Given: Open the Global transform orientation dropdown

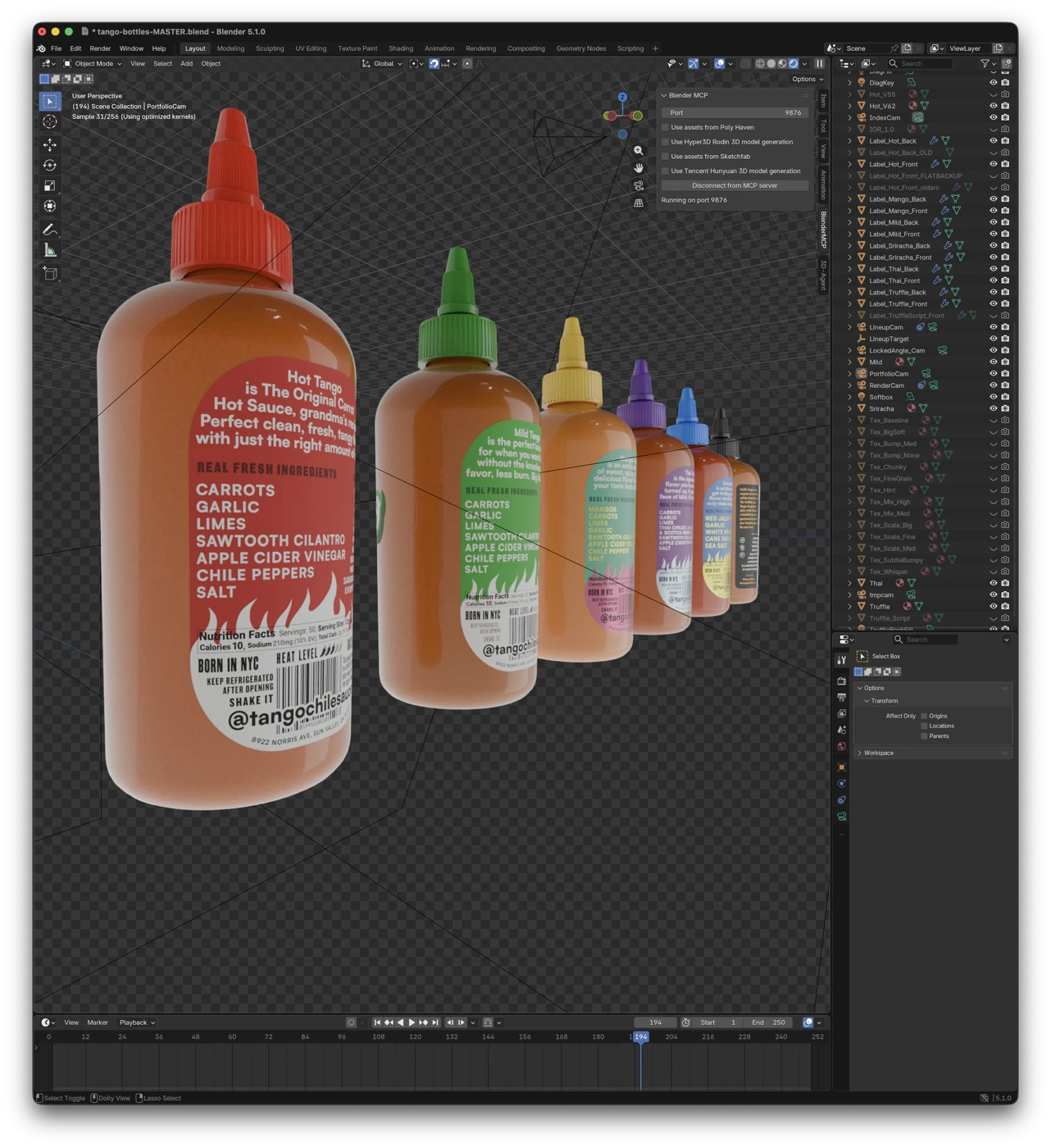Looking at the screenshot, I should [x=383, y=63].
